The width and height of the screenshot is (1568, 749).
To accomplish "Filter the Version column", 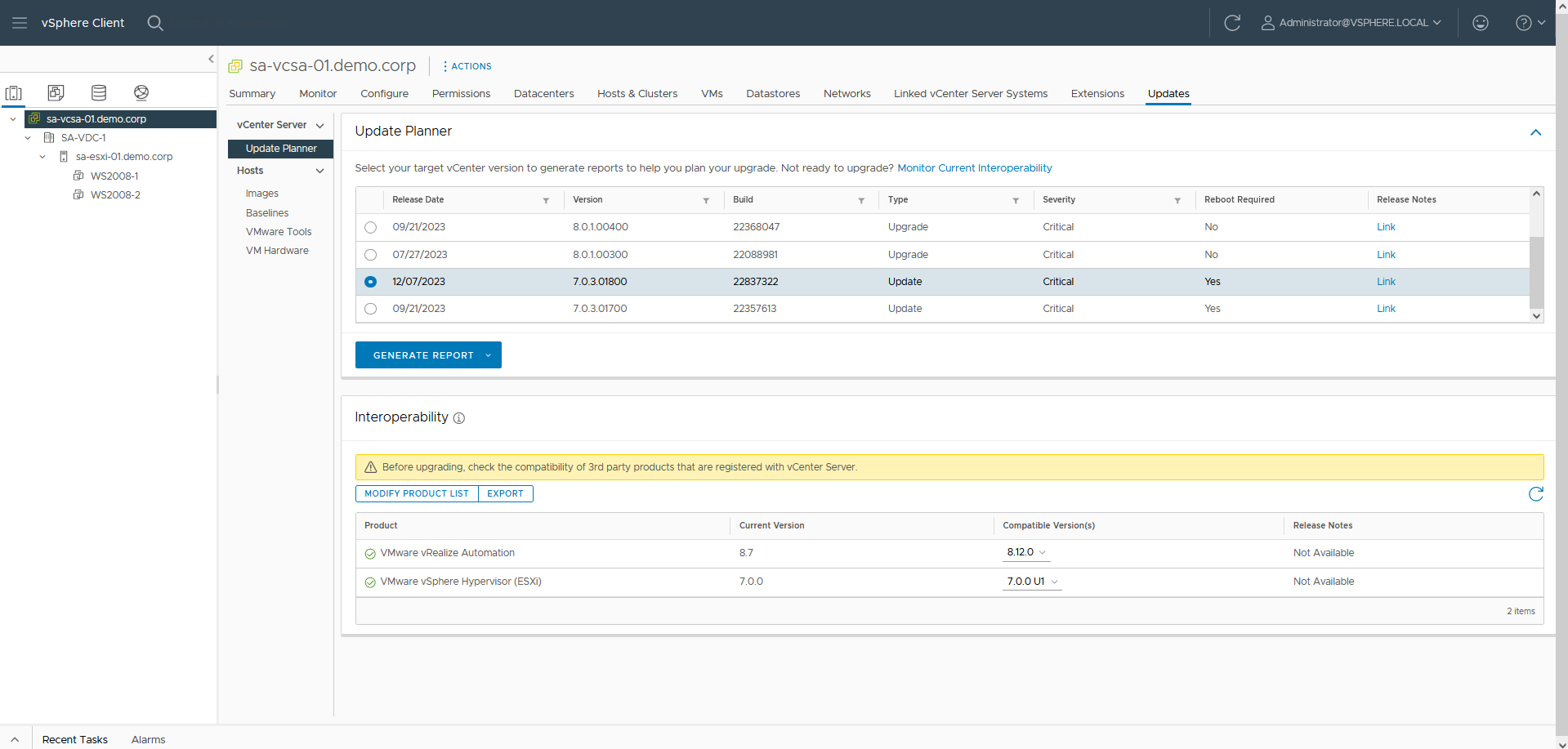I will tap(706, 200).
